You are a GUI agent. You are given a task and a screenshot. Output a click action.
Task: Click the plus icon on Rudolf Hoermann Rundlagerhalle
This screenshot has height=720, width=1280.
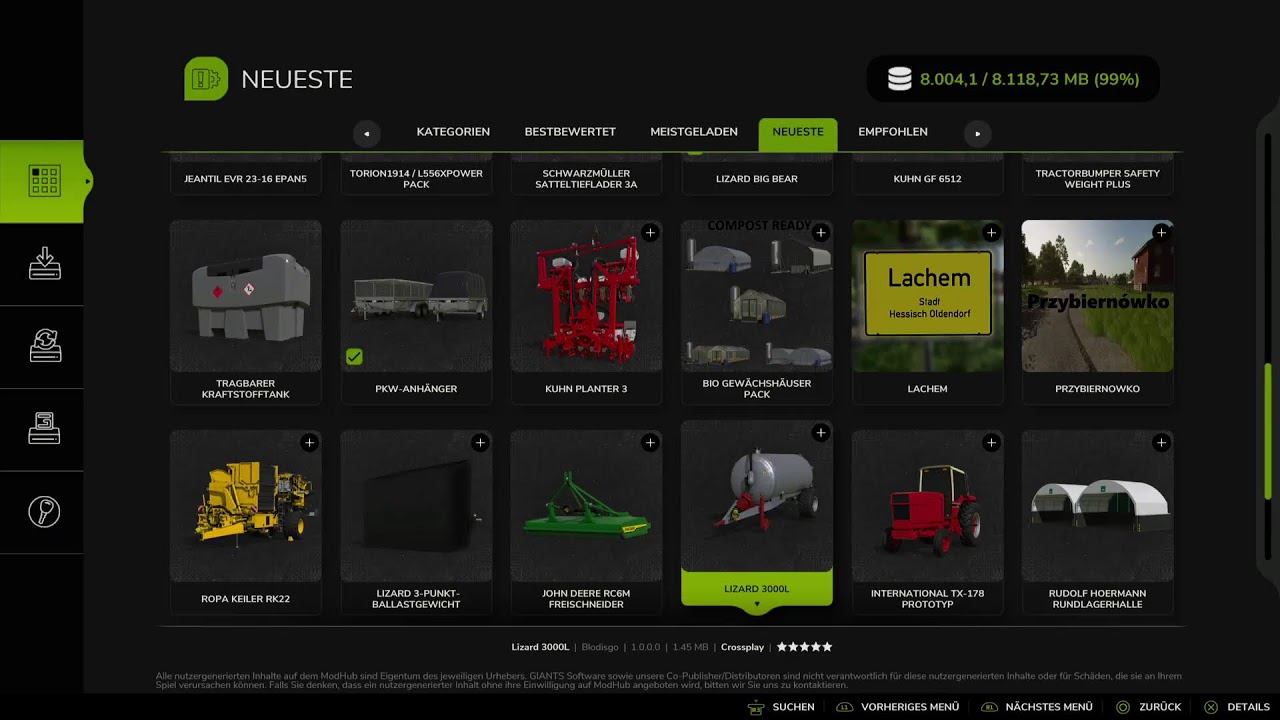(1161, 442)
